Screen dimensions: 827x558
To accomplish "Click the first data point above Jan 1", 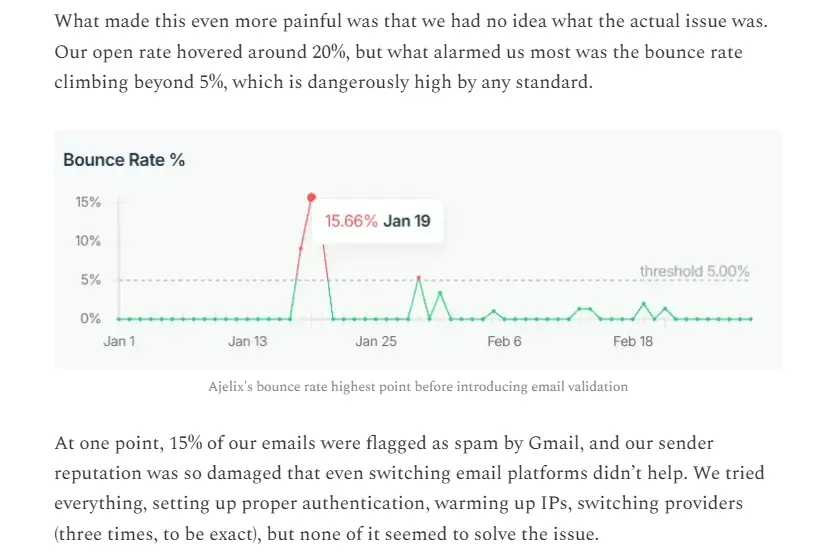I will pyautogui.click(x=119, y=319).
